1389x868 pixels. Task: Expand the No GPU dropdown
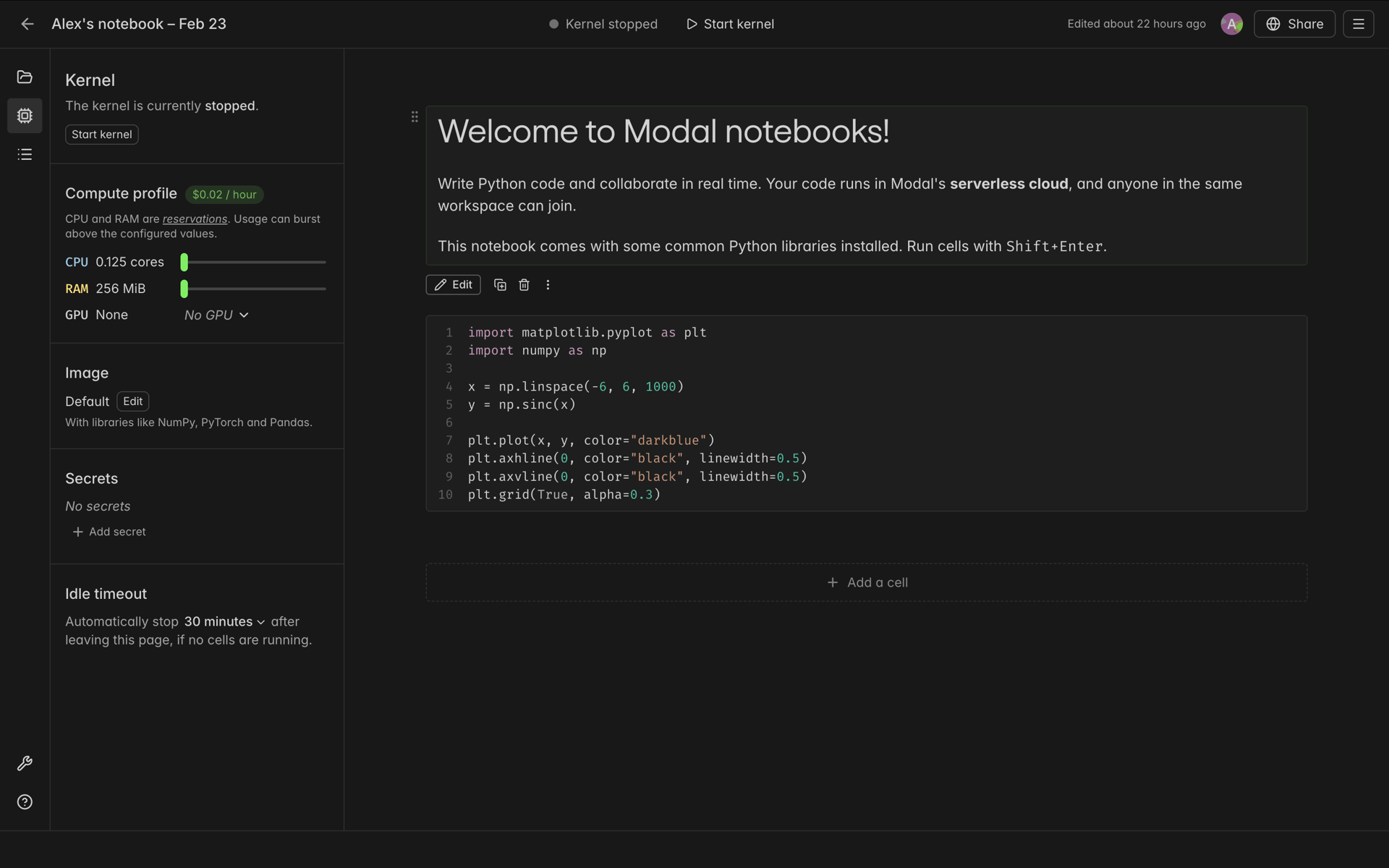[216, 315]
